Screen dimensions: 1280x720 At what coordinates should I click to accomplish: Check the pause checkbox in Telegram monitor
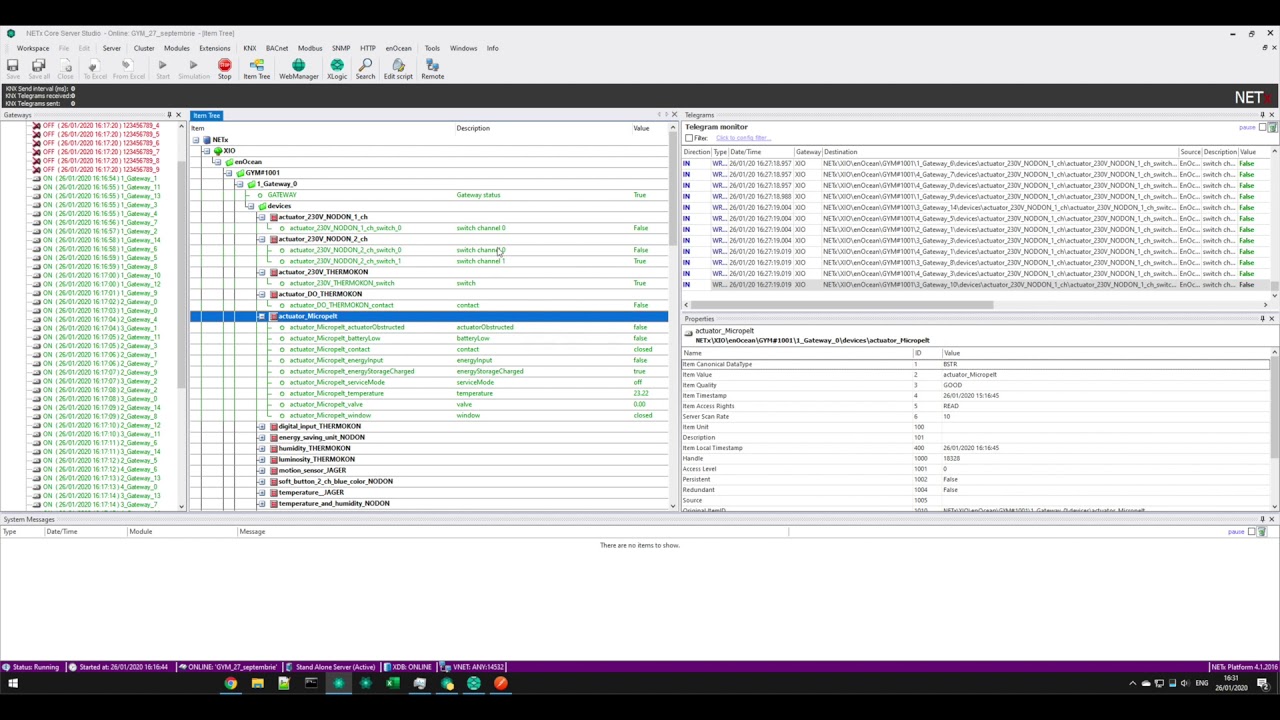1262,127
